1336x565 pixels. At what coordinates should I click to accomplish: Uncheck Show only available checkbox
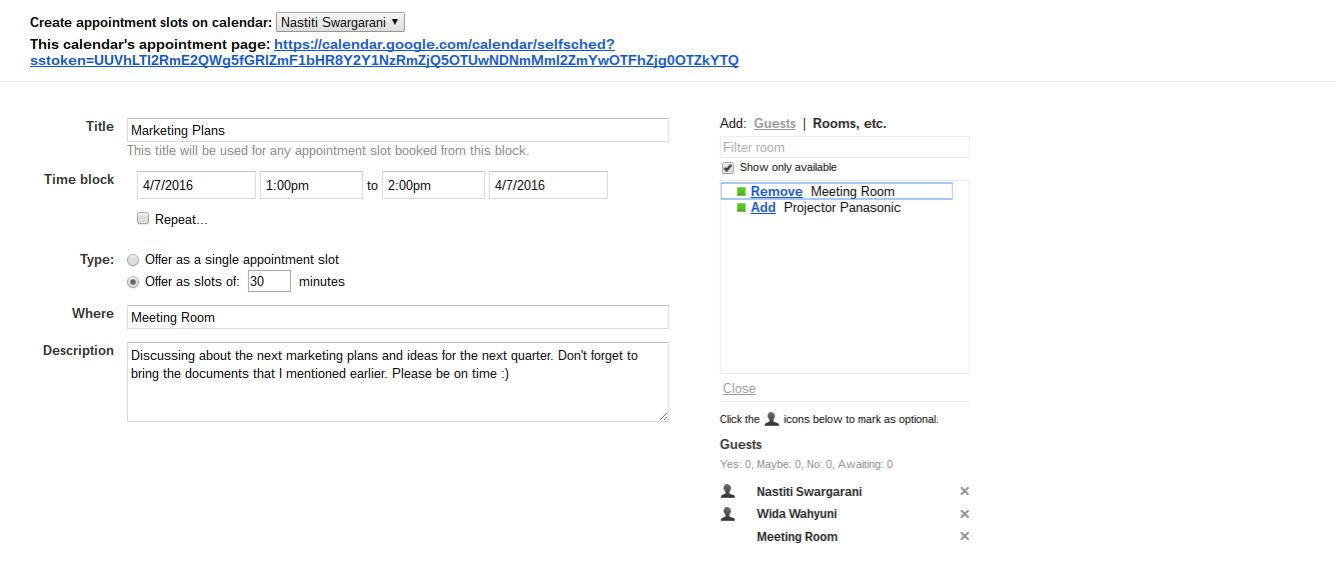pyautogui.click(x=728, y=168)
